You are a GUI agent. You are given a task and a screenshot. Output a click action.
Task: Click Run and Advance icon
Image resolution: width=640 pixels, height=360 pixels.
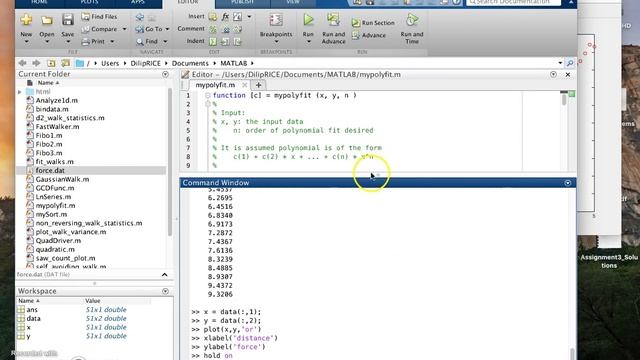click(333, 20)
